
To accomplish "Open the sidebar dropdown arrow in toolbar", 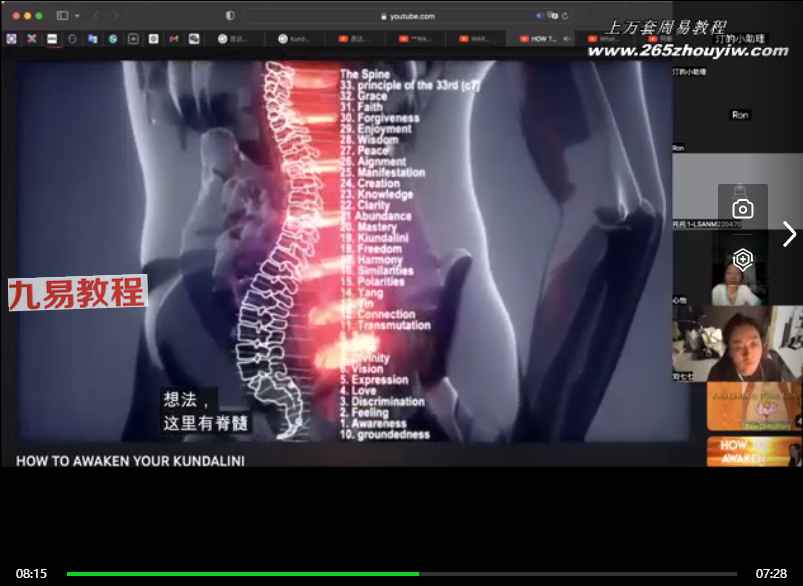I will 76,16.
